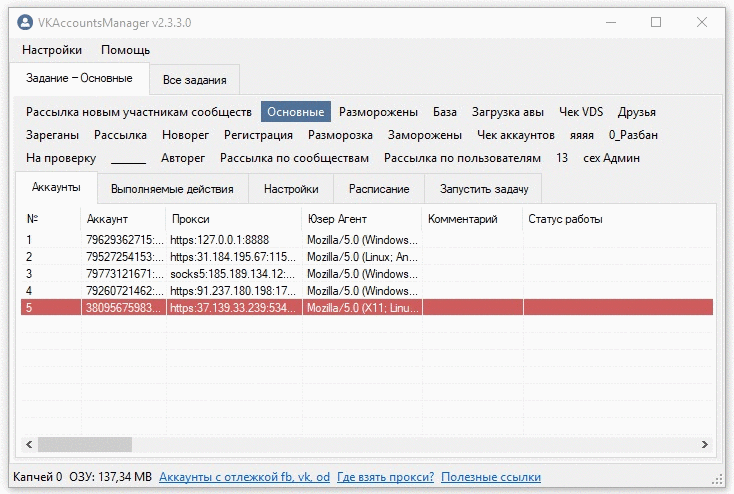The height and width of the screenshot is (494, 734).
Task: Select account 79260721462 in row 4
Action: point(125,291)
